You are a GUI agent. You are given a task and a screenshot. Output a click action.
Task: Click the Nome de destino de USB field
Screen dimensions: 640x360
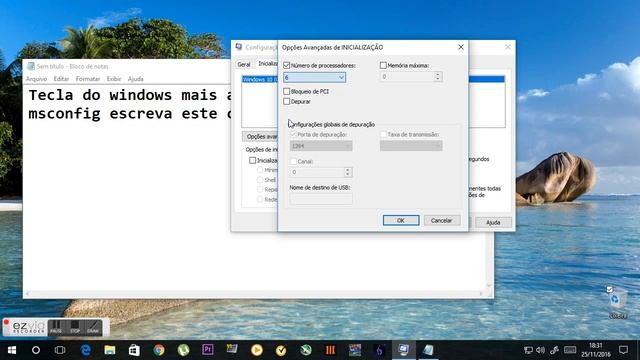(x=321, y=199)
